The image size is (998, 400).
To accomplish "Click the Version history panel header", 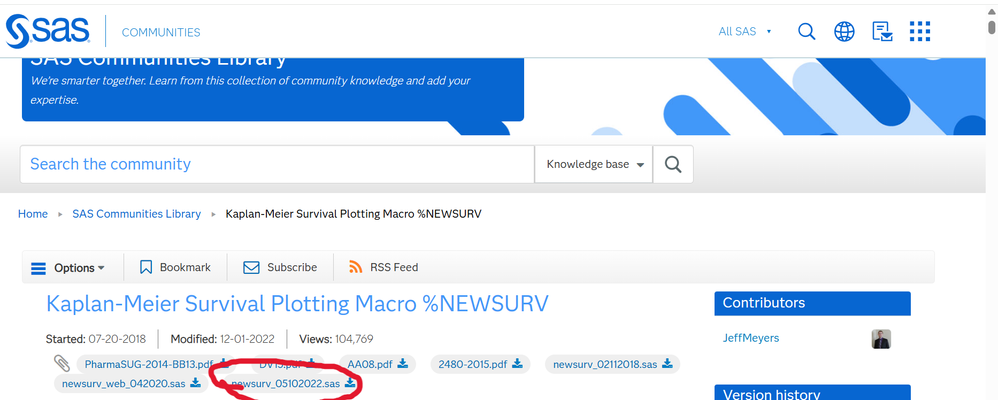I will point(812,393).
